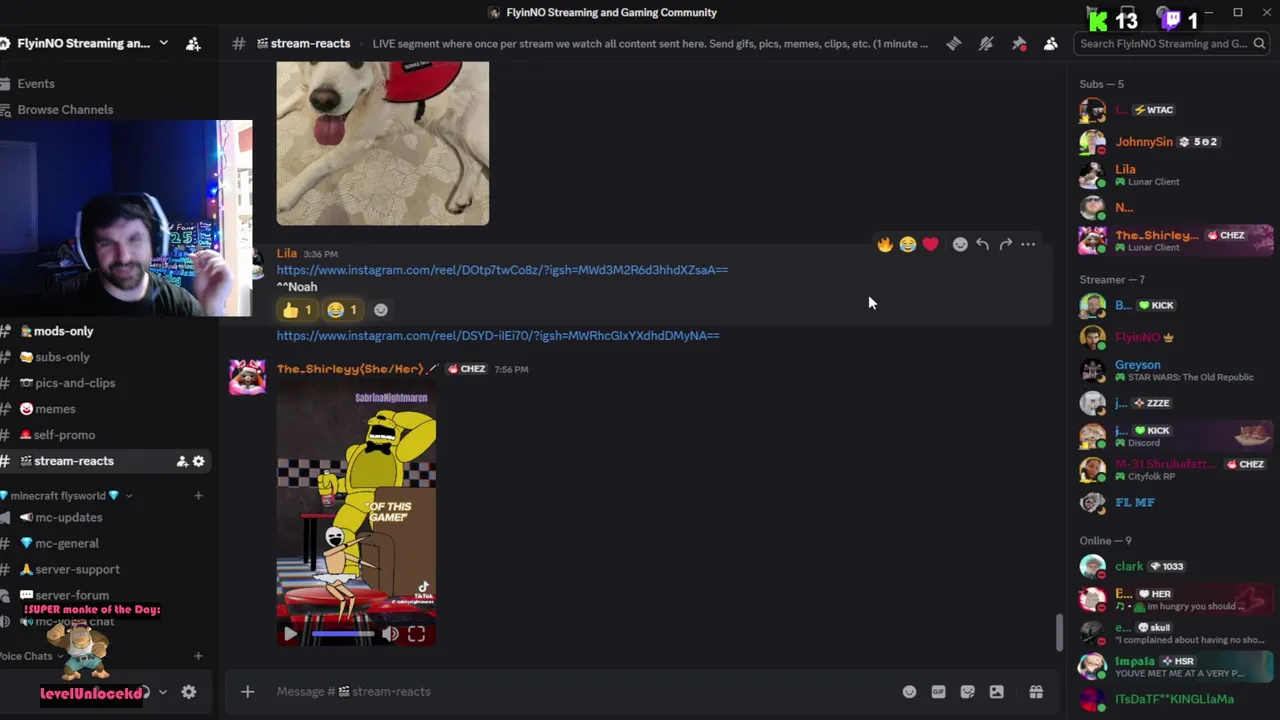Open more options ellipsis on message
This screenshot has height=720, width=1280.
[1028, 244]
